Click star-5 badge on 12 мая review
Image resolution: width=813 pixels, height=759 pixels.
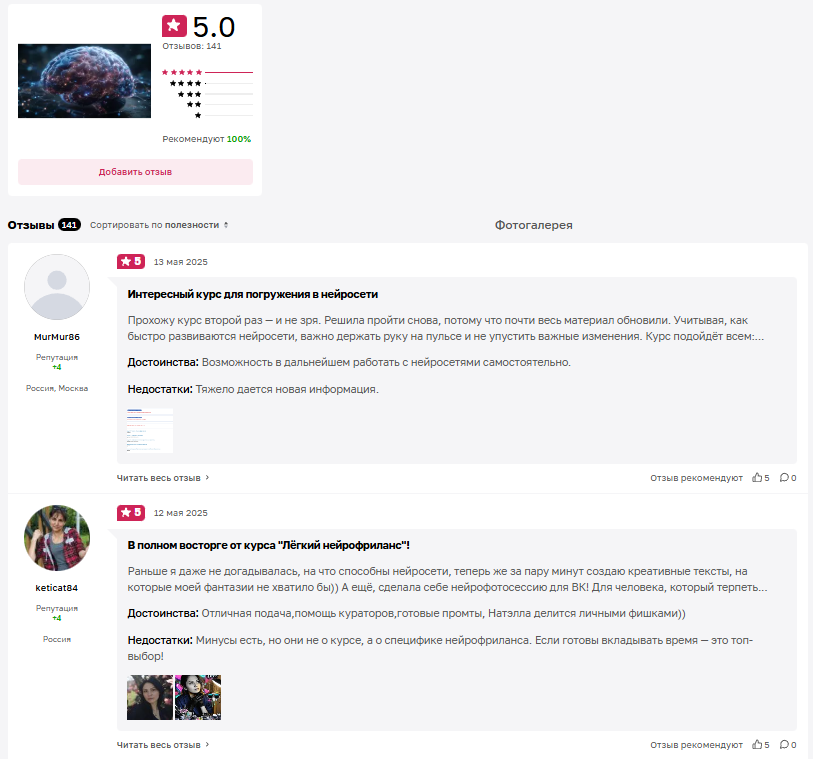[x=131, y=512]
